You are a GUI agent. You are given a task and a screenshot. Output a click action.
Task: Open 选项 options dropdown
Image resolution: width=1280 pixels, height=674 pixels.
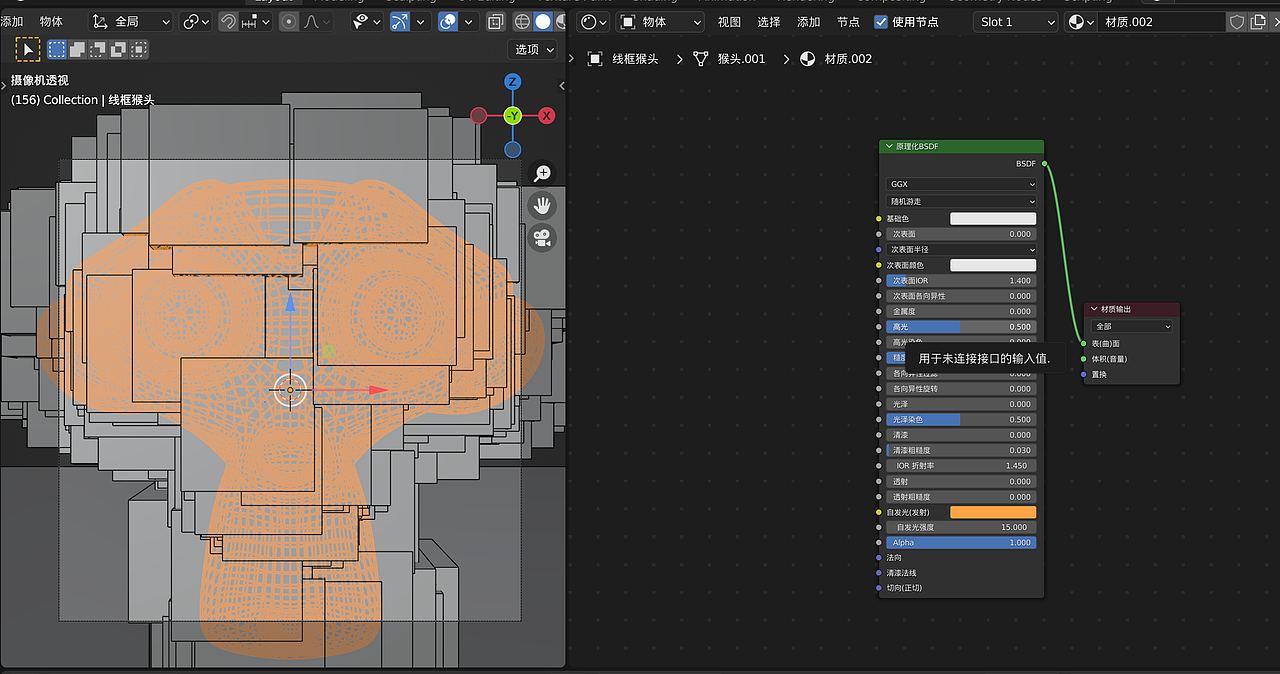click(532, 49)
